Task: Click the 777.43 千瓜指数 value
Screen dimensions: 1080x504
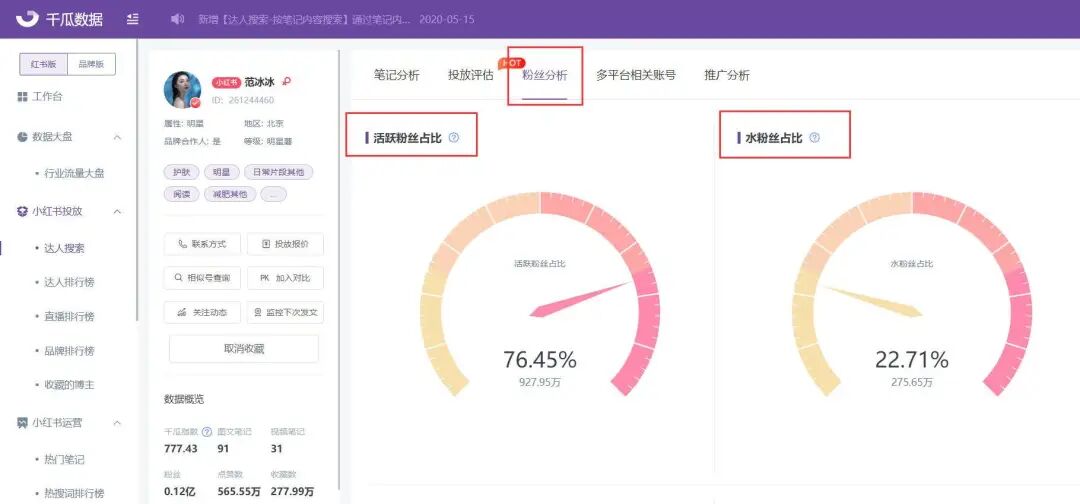Action: (x=181, y=449)
